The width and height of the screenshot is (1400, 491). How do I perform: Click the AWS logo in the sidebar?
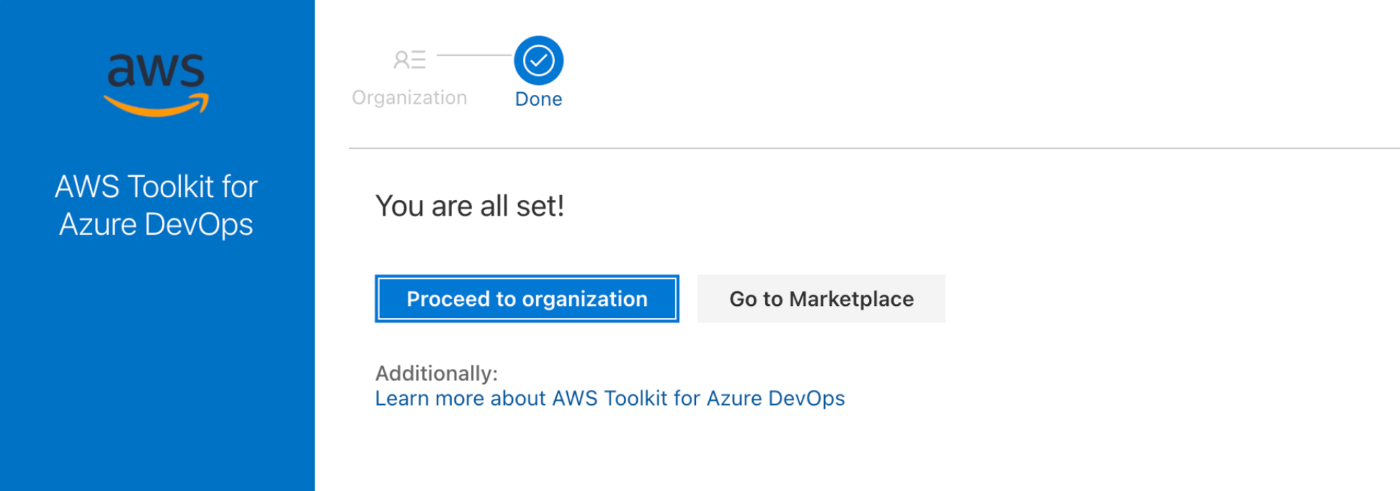point(157,83)
